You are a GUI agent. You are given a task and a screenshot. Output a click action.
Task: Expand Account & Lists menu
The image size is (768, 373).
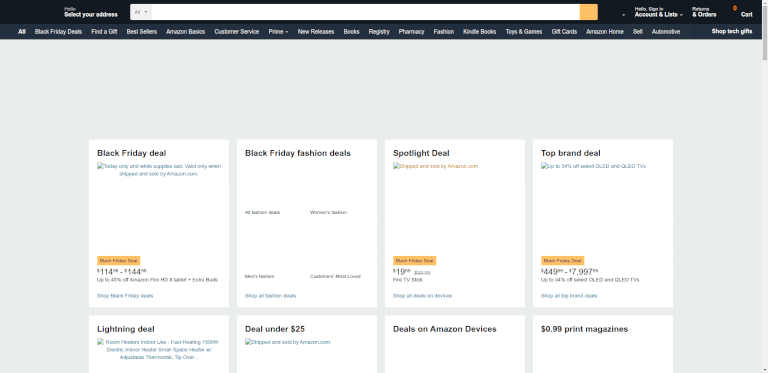point(658,12)
